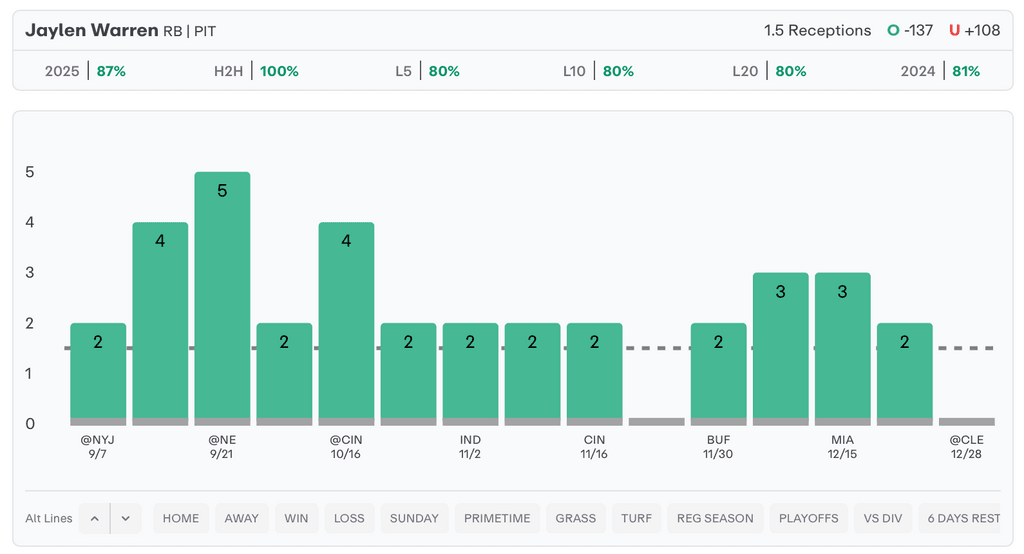Apply the REG SEASON filter
The width and height of the screenshot is (1024, 554).
pyautogui.click(x=715, y=518)
